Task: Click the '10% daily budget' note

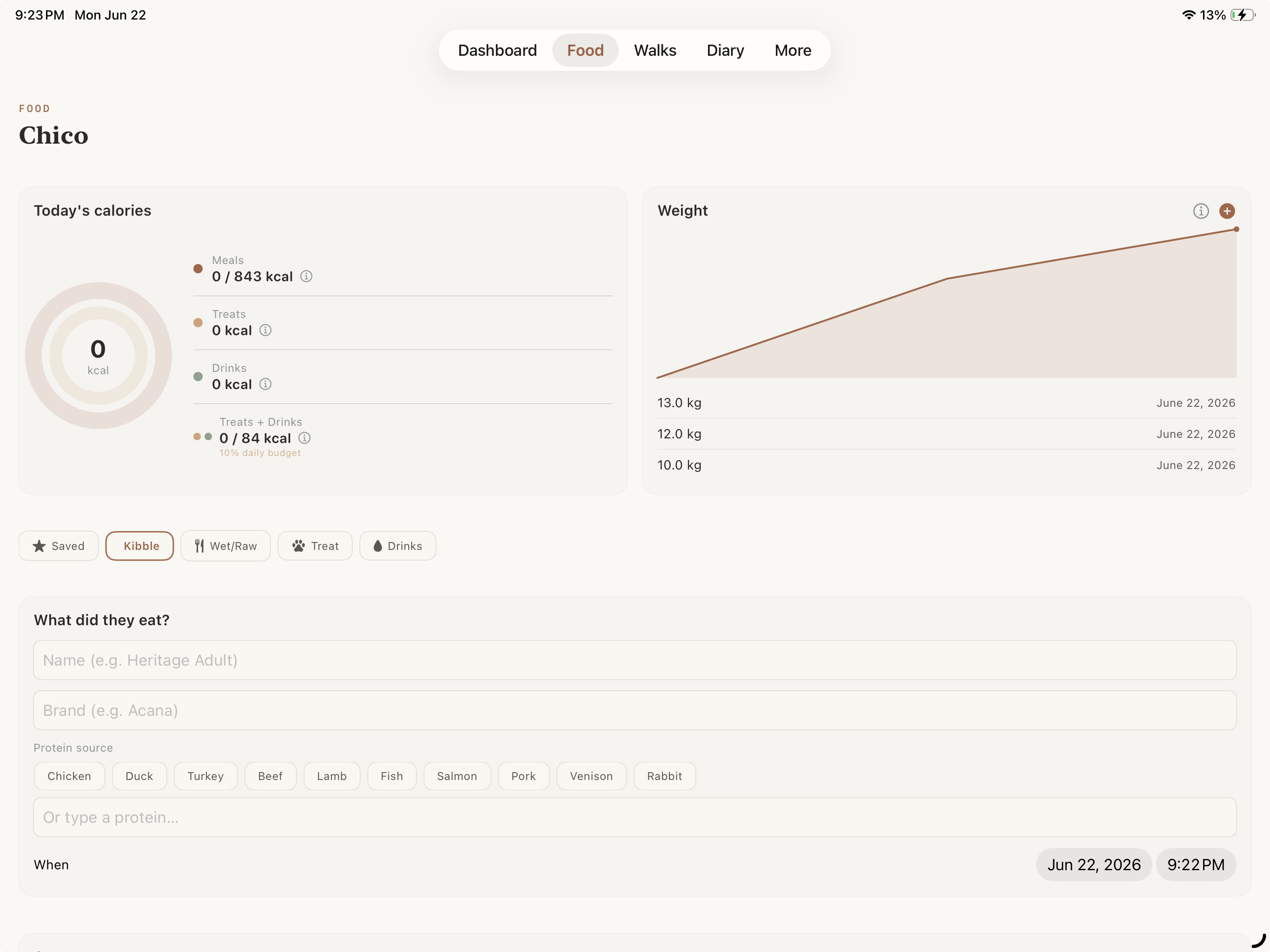Action: [260, 453]
